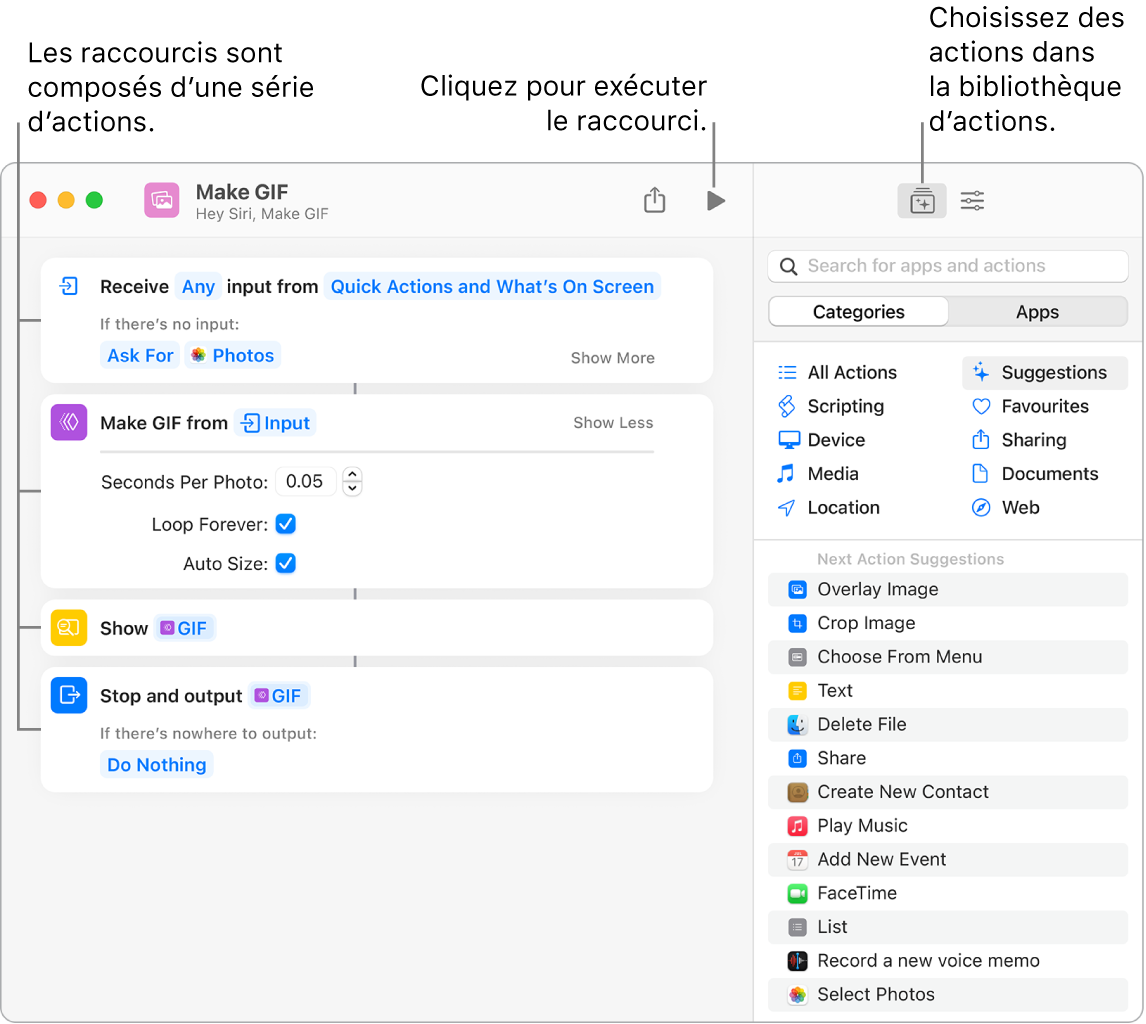Click the Search for apps and actions field

coord(947,266)
